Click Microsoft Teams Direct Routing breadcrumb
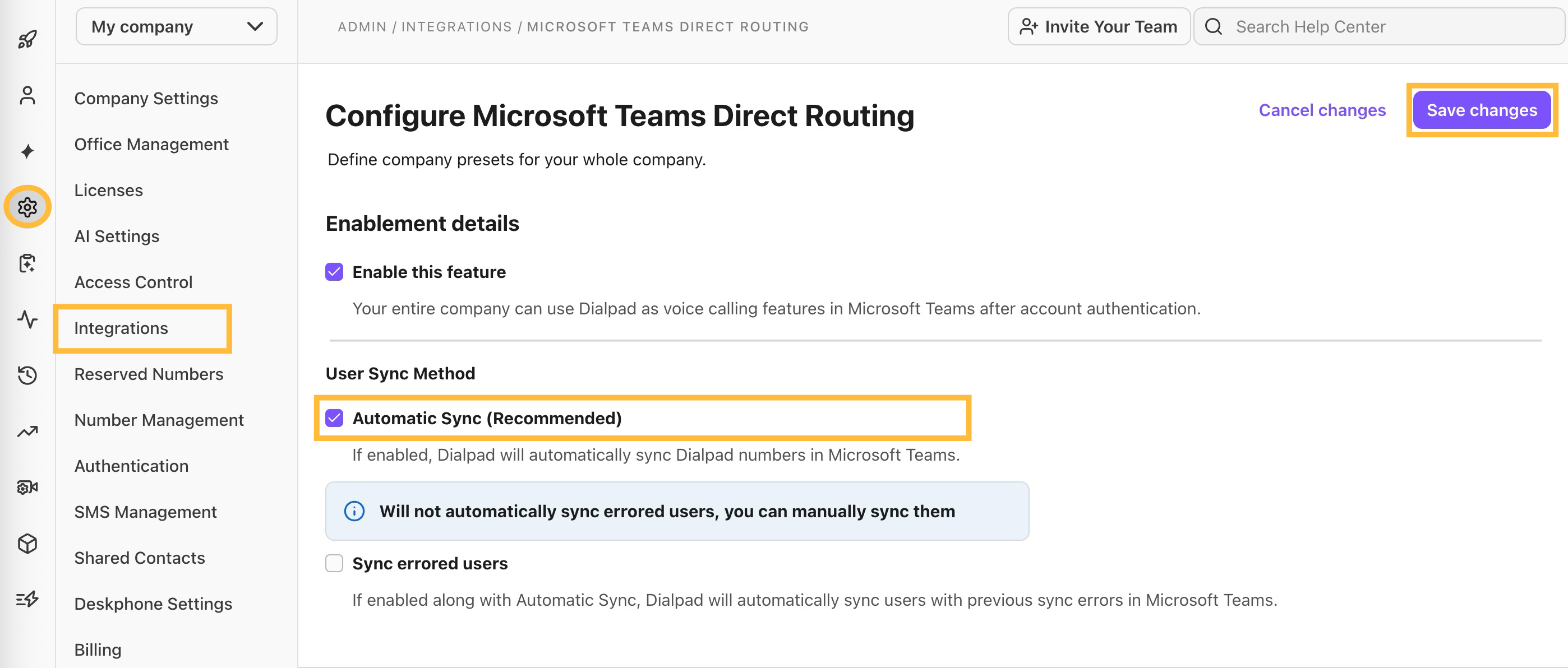 [668, 27]
